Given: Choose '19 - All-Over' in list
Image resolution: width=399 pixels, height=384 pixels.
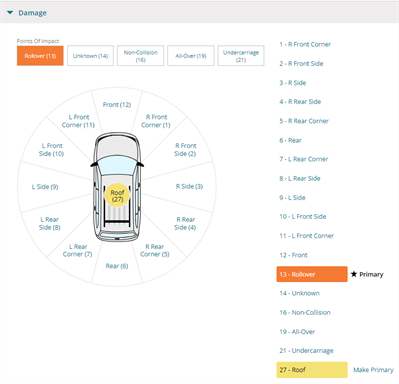Looking at the screenshot, I should [297, 332].
